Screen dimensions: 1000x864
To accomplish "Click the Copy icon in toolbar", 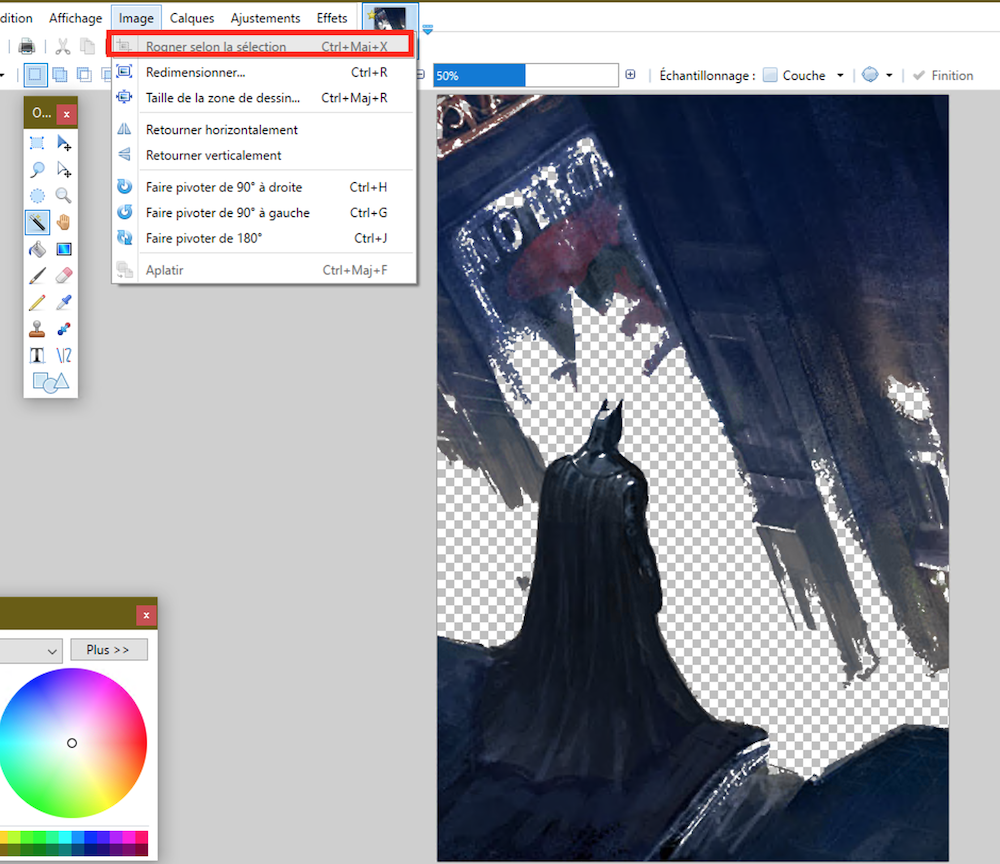I will click(87, 47).
